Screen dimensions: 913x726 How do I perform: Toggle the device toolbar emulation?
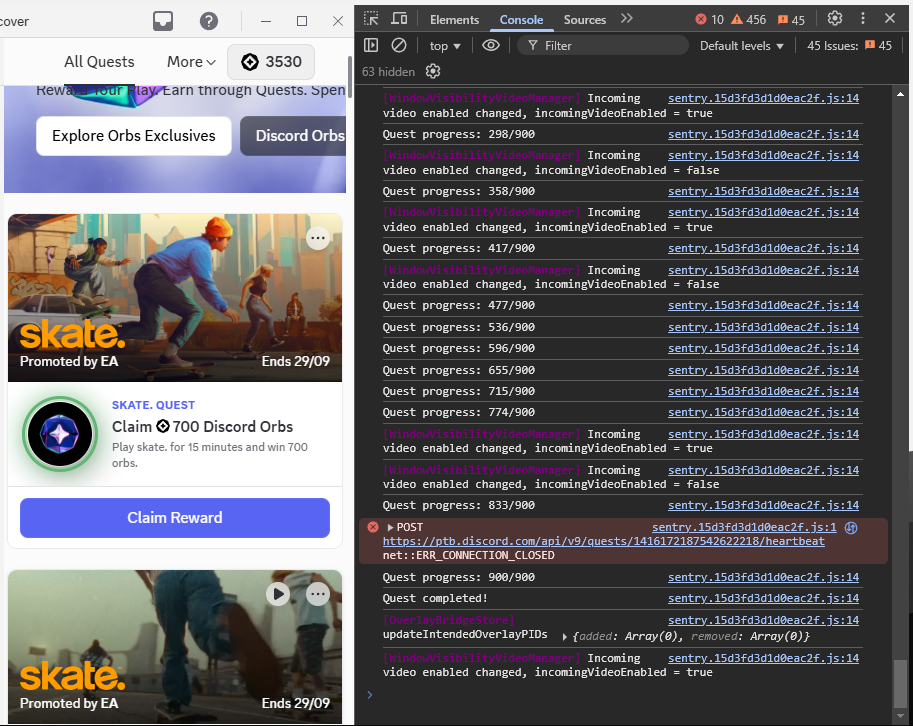(x=398, y=19)
